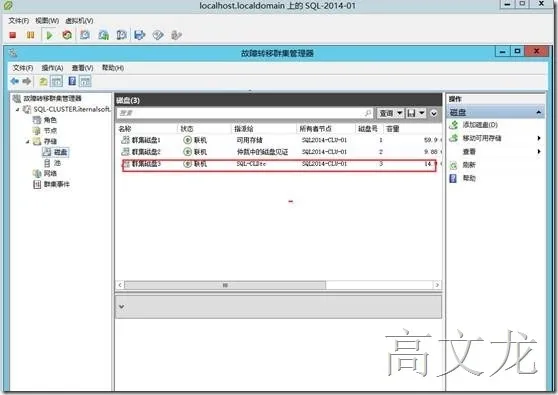Click the CD/DVD connect icon in VM toolbar
This screenshot has width=558, height=395.
point(158,35)
